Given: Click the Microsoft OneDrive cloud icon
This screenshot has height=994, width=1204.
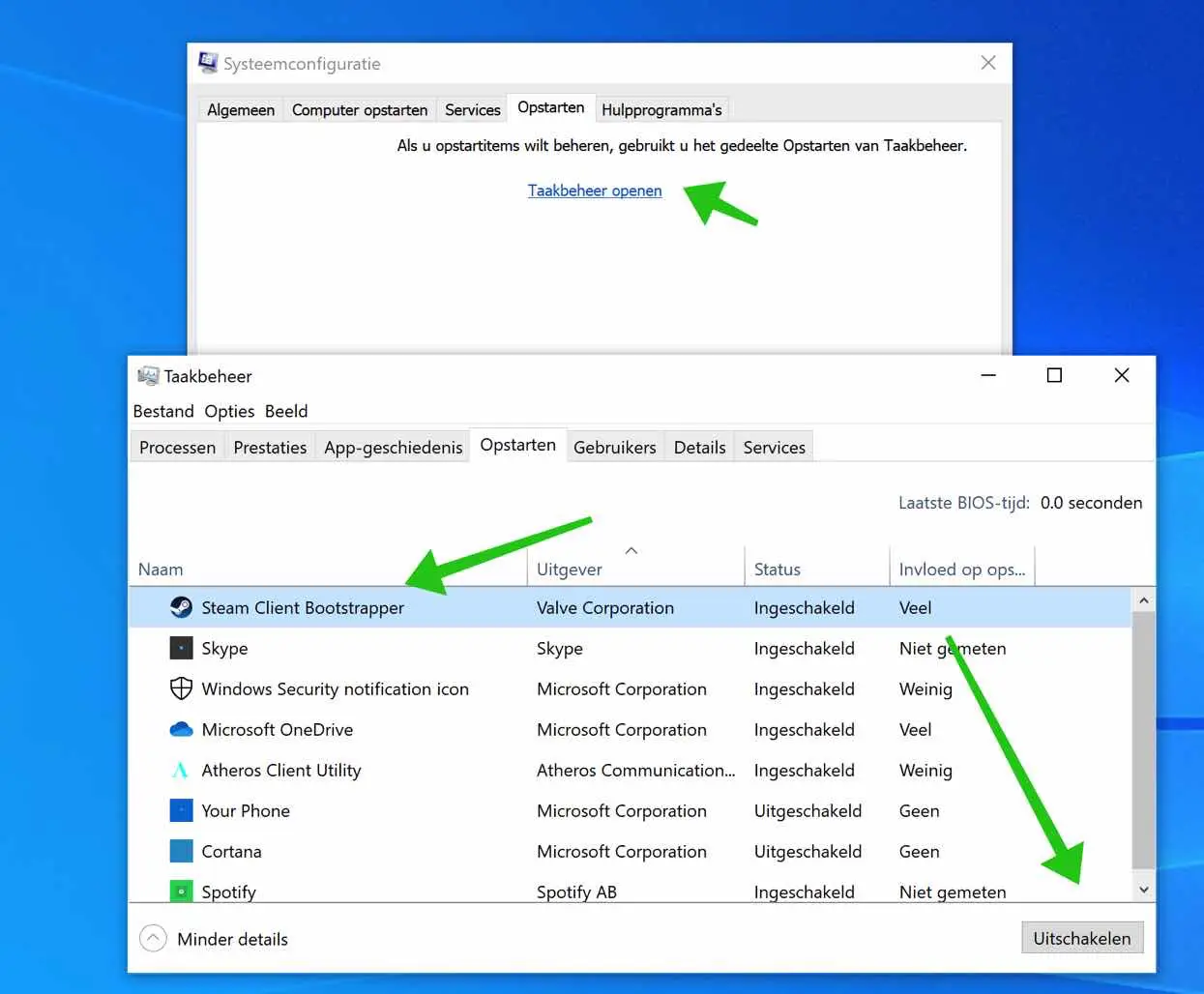Looking at the screenshot, I should pyautogui.click(x=181, y=729).
